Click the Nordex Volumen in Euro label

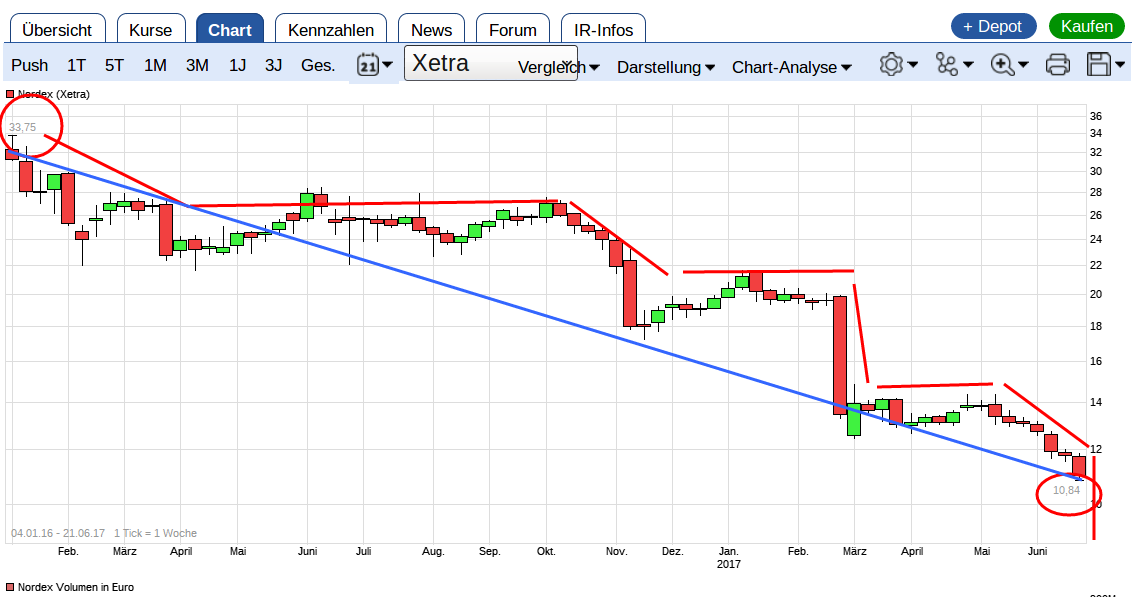[76, 587]
